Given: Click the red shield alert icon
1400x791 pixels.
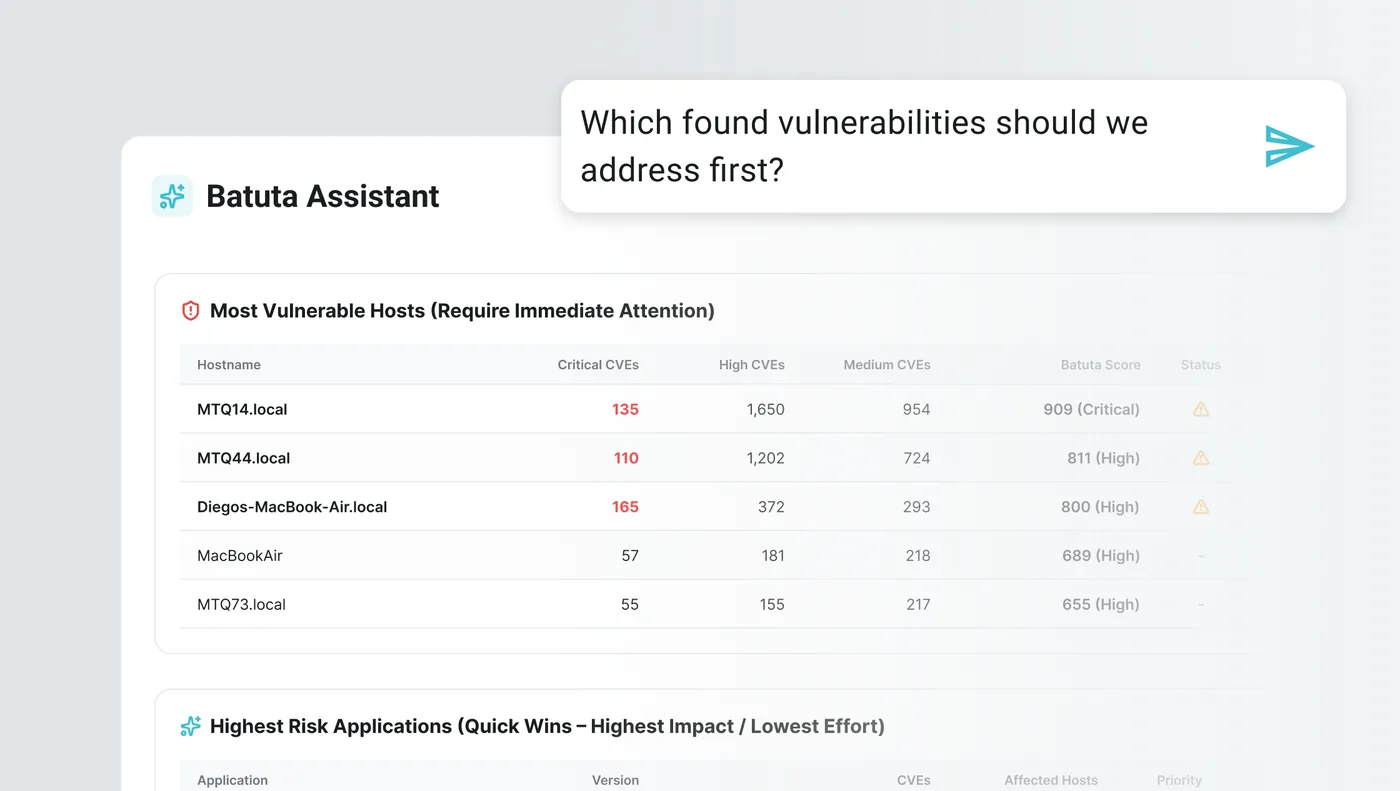Looking at the screenshot, I should pos(190,311).
